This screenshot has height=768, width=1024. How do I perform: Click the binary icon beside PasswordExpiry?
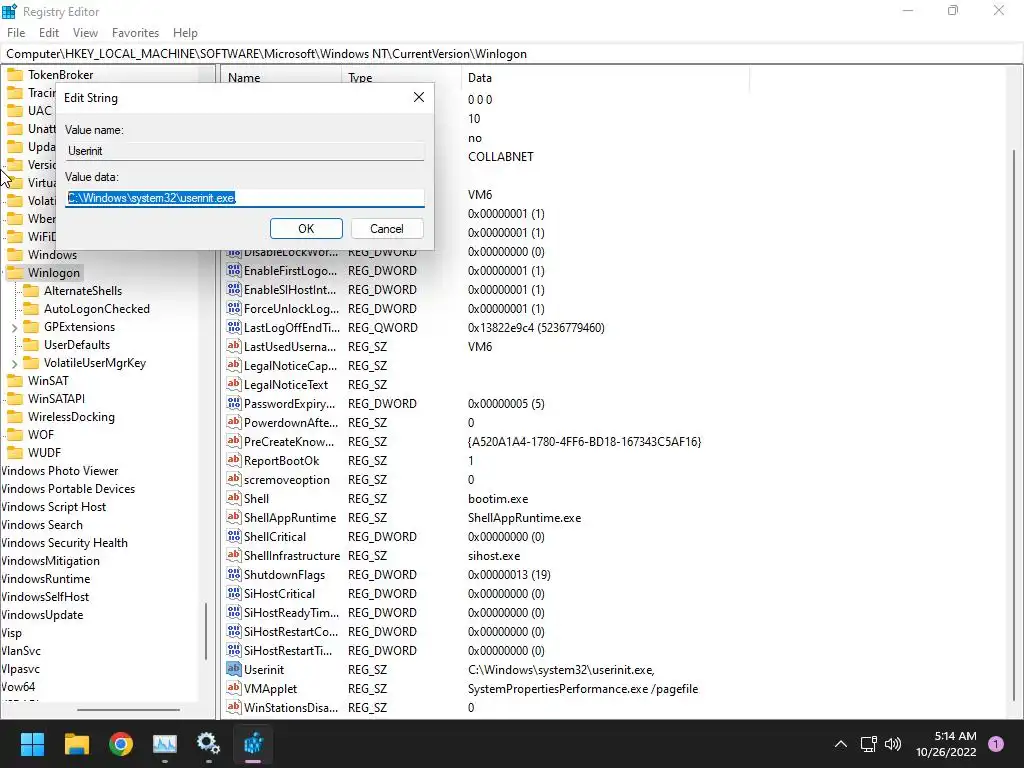tap(233, 403)
